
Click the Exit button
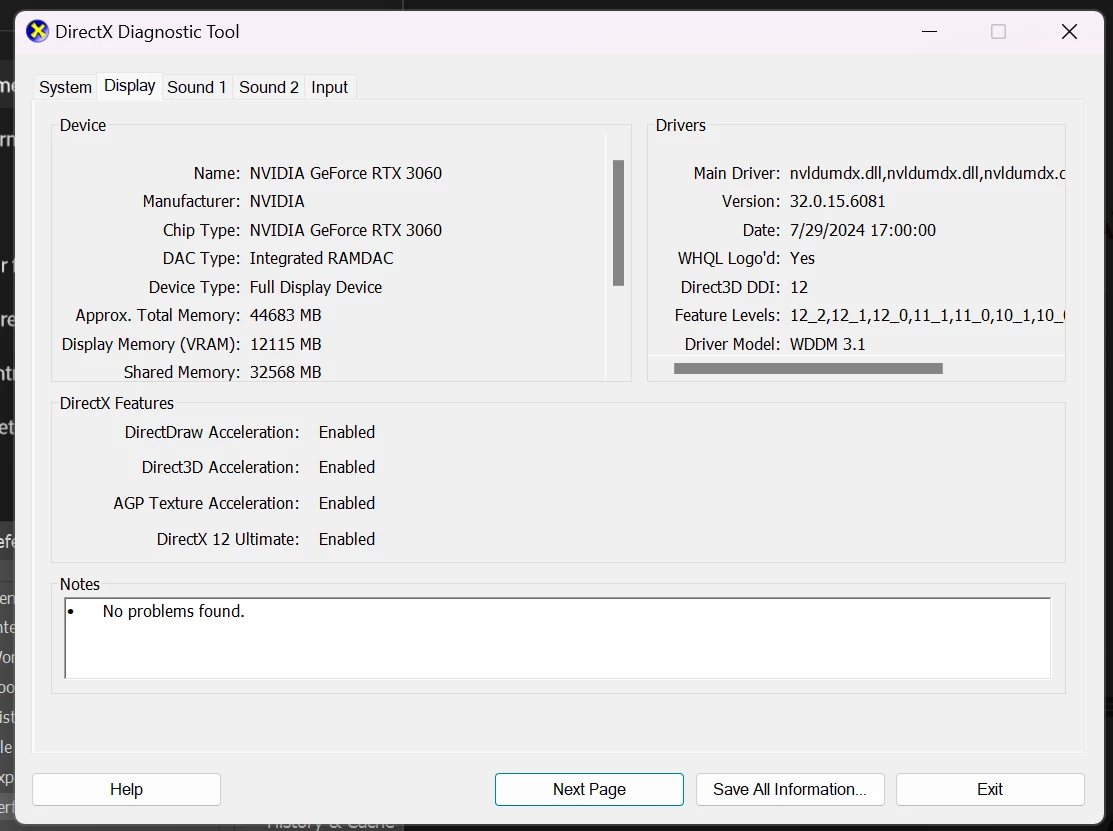tap(990, 789)
